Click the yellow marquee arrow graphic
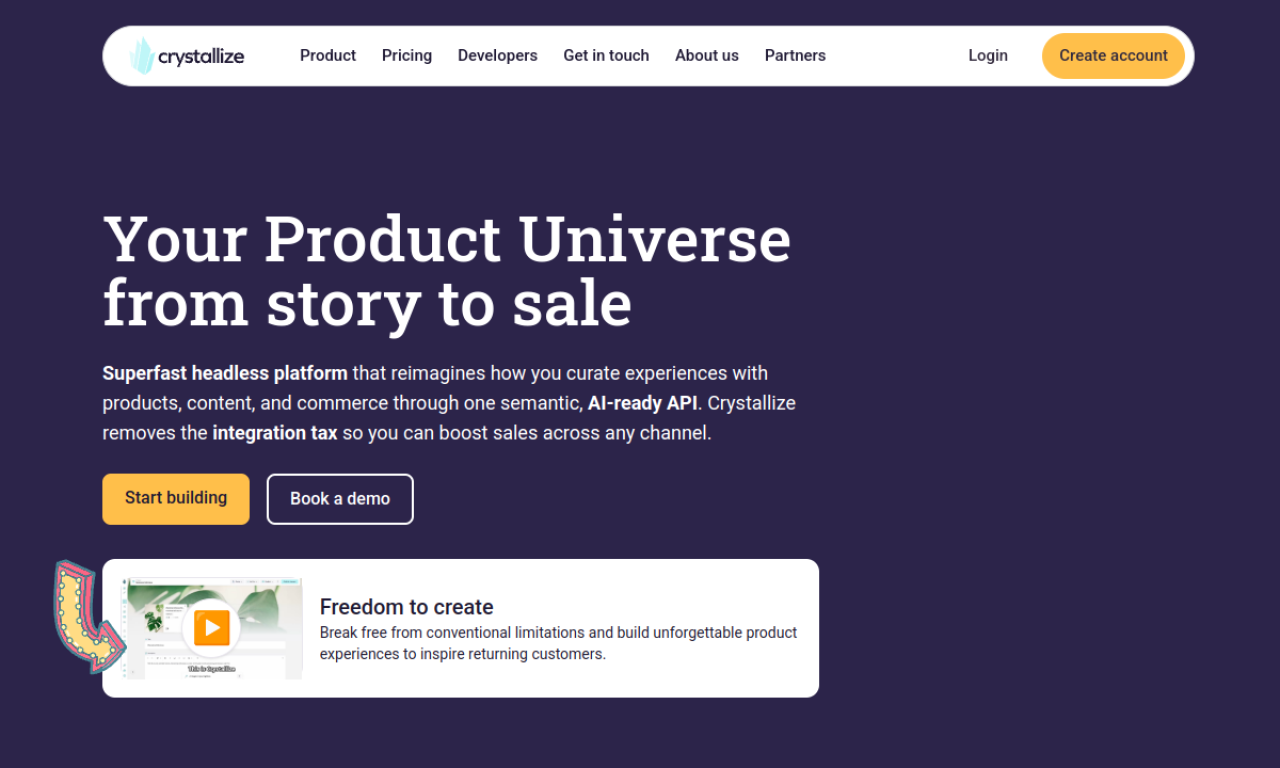 [86, 614]
